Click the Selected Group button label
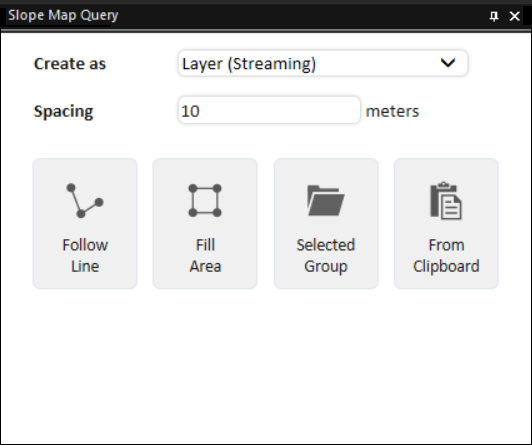The height and width of the screenshot is (445, 532). [x=326, y=255]
